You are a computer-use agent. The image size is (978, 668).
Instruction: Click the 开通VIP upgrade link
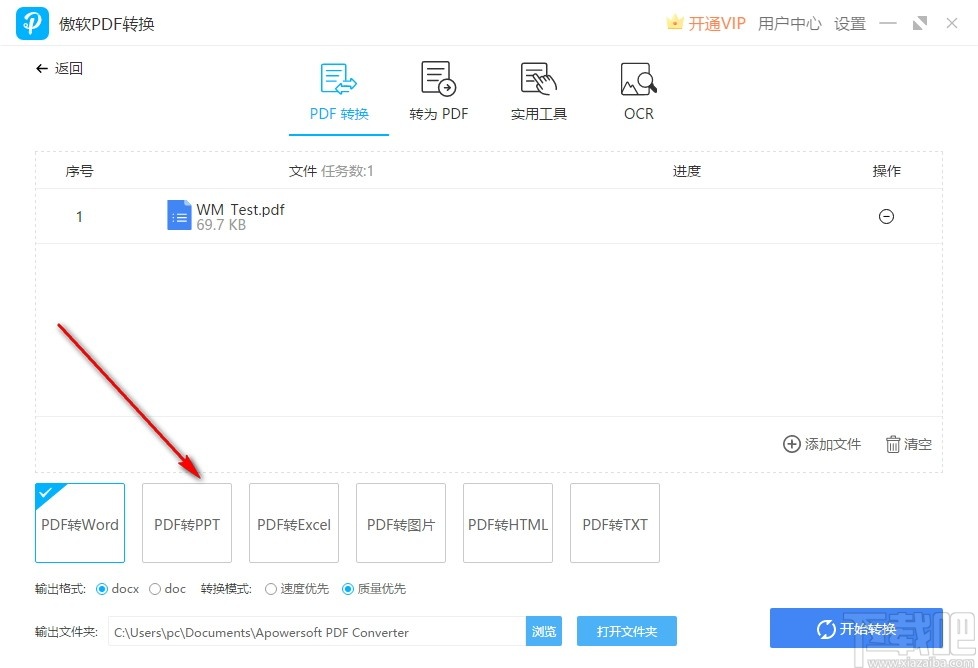point(713,23)
